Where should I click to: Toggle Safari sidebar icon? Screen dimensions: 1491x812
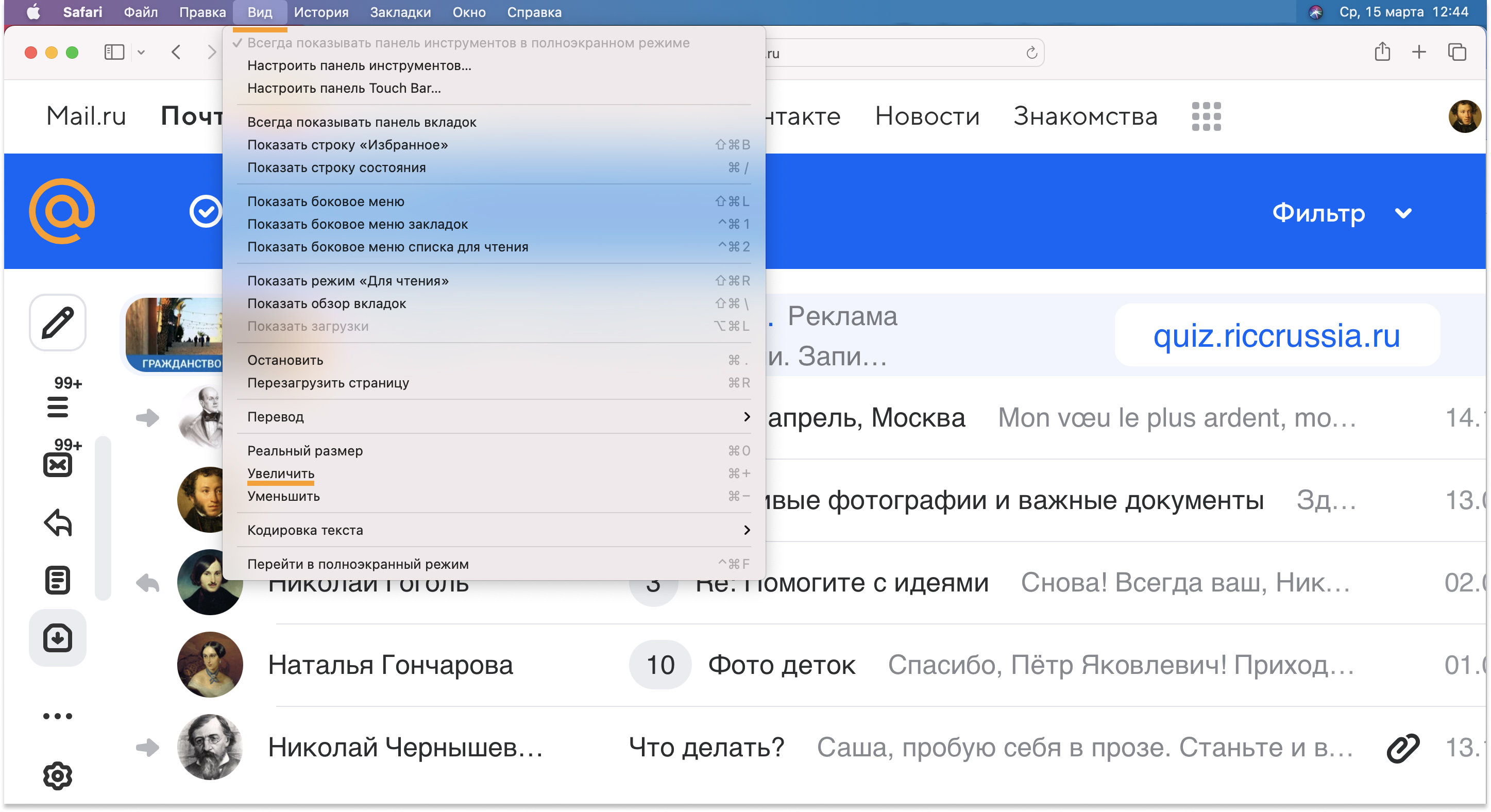pos(114,52)
